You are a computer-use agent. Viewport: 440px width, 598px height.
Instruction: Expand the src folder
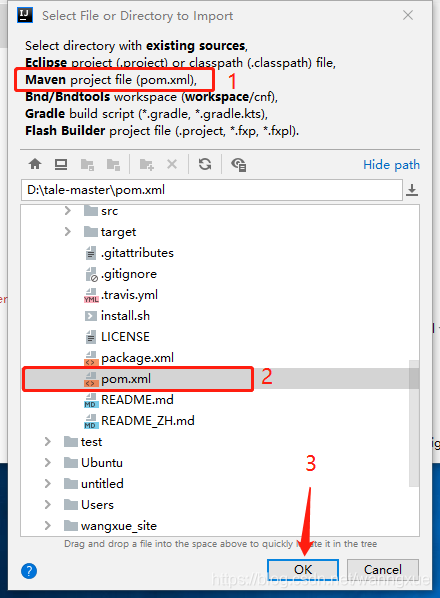tap(67, 211)
